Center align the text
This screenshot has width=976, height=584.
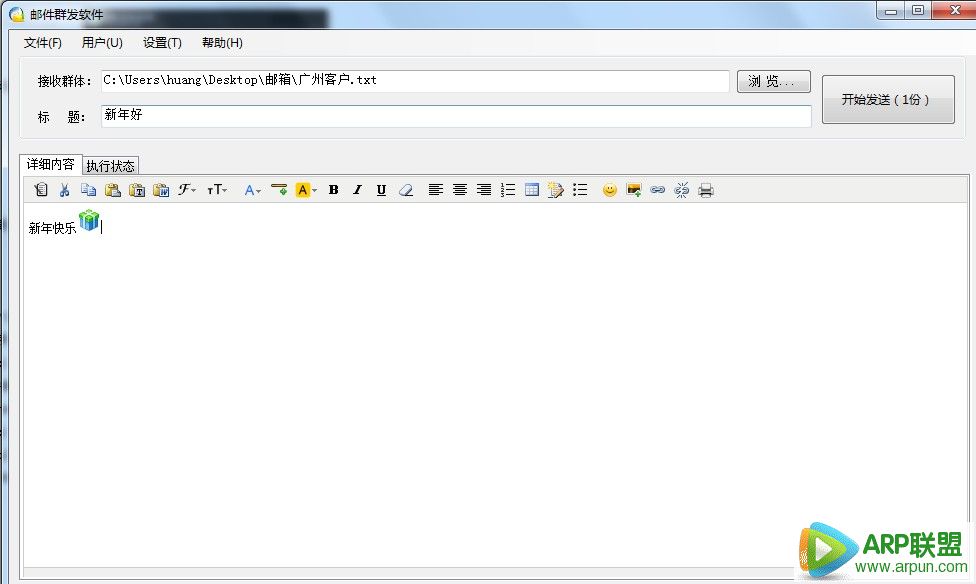[x=460, y=190]
